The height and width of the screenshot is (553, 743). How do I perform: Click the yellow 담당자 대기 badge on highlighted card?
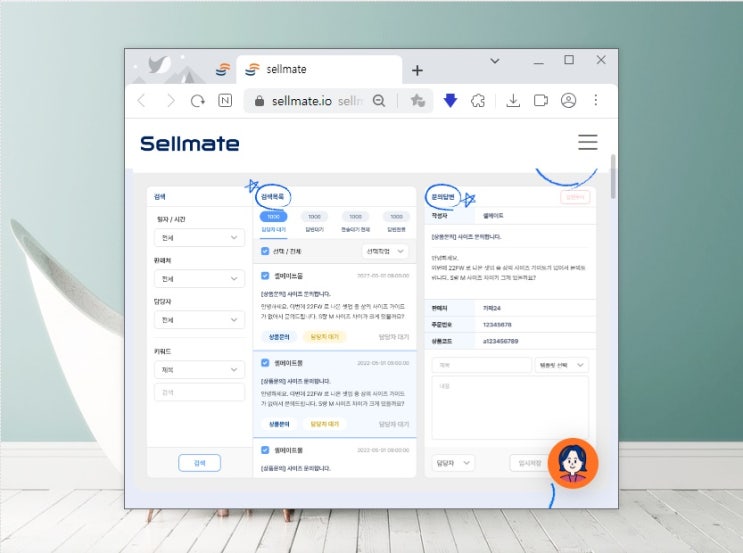pyautogui.click(x=325, y=424)
